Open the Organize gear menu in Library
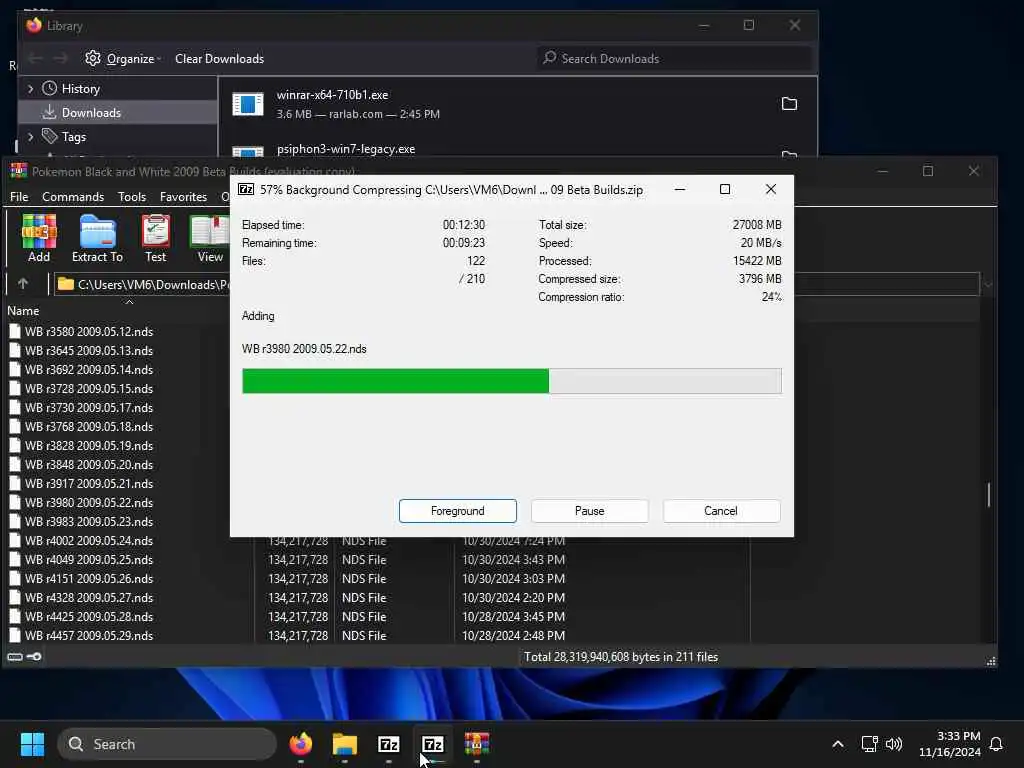This screenshot has width=1024, height=768. pos(123,59)
